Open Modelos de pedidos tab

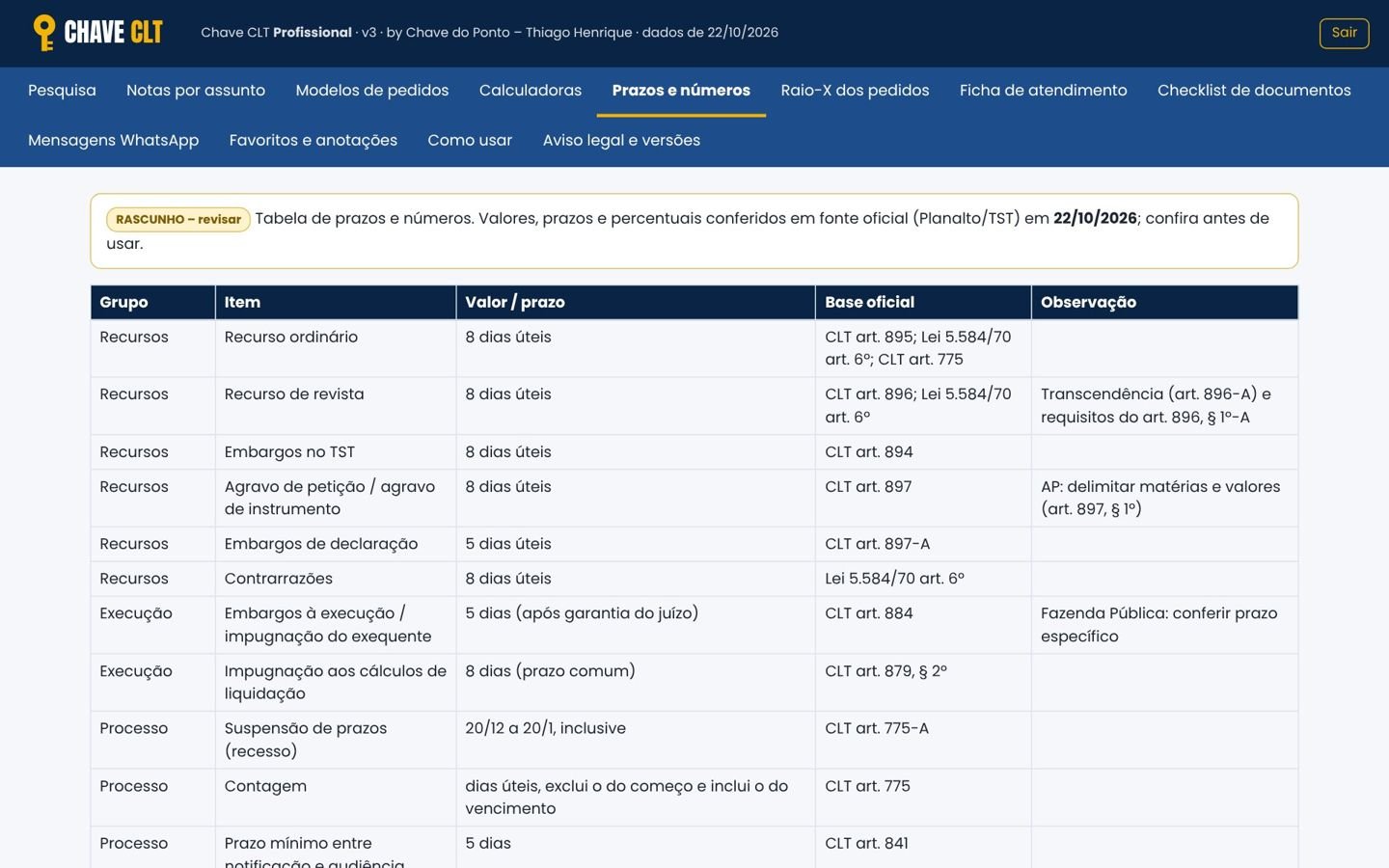tap(372, 91)
